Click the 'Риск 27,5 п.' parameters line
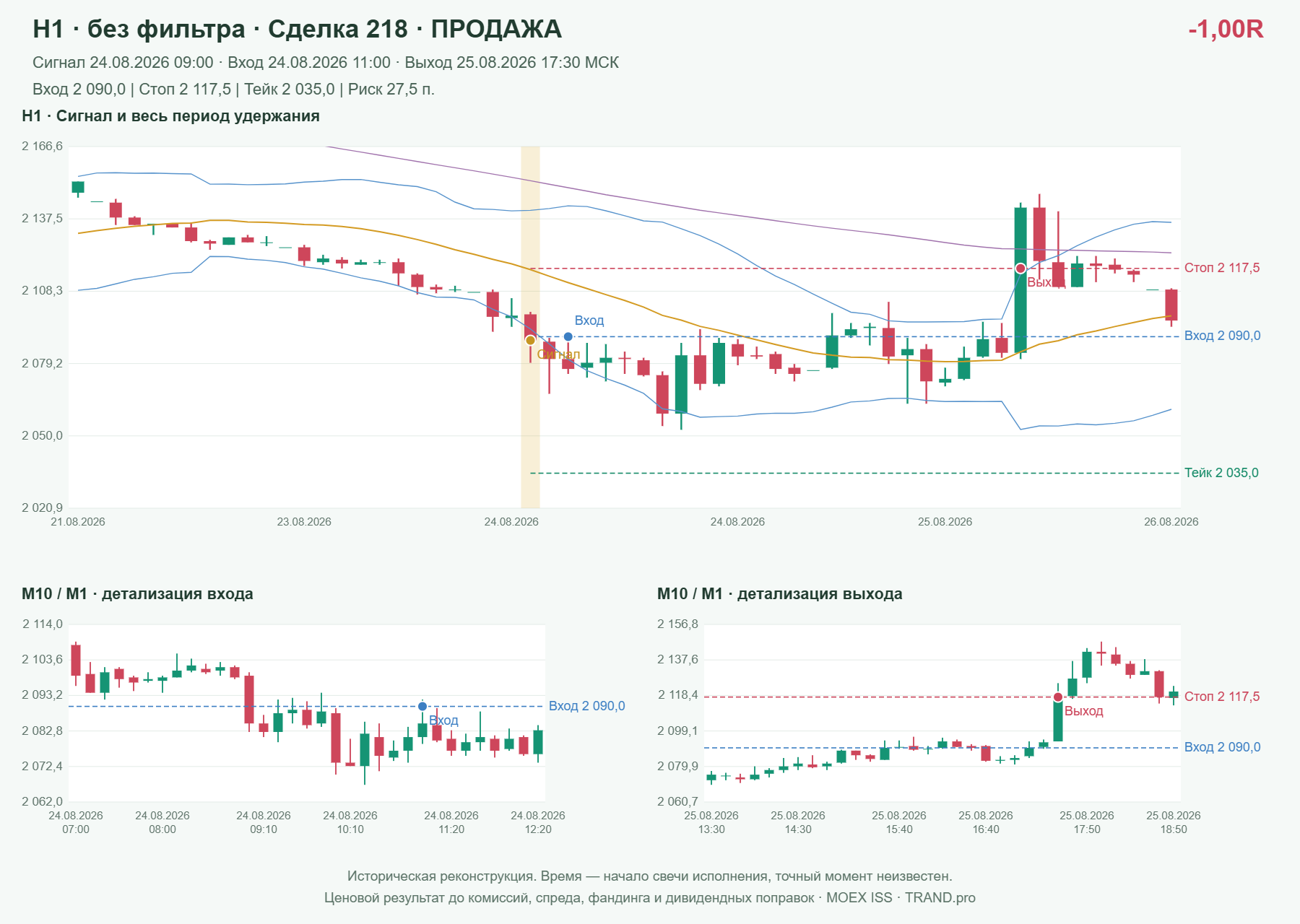The image size is (1300, 924). pos(233,90)
